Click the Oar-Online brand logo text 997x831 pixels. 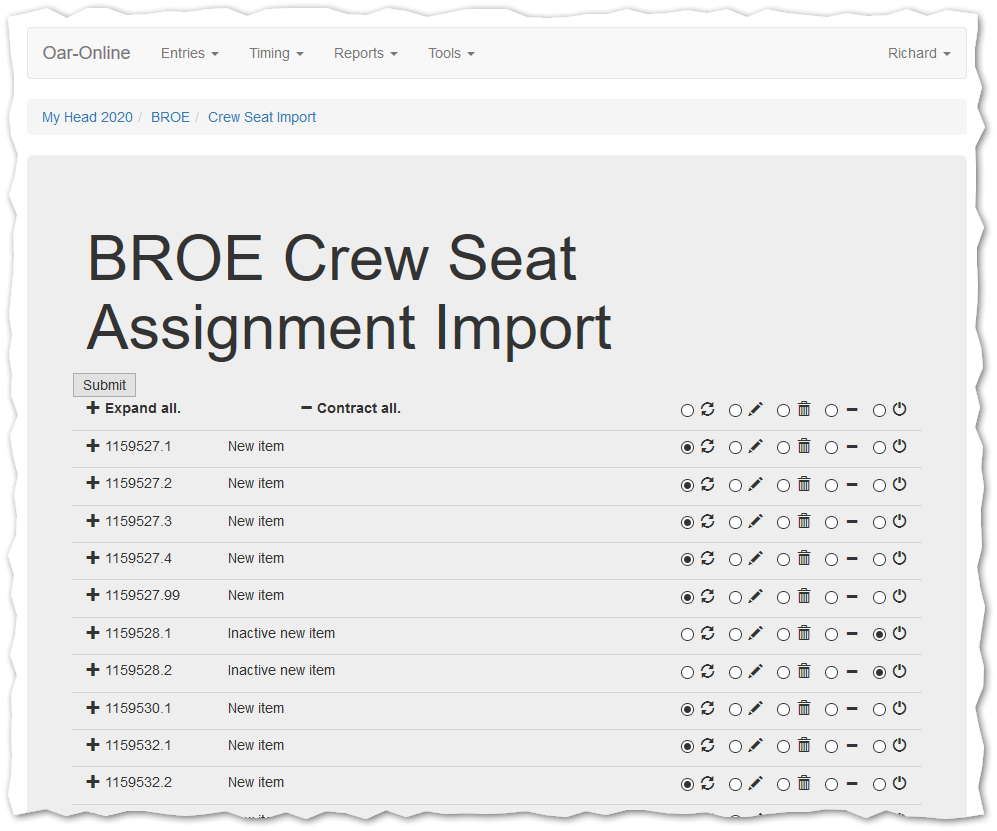[x=86, y=53]
